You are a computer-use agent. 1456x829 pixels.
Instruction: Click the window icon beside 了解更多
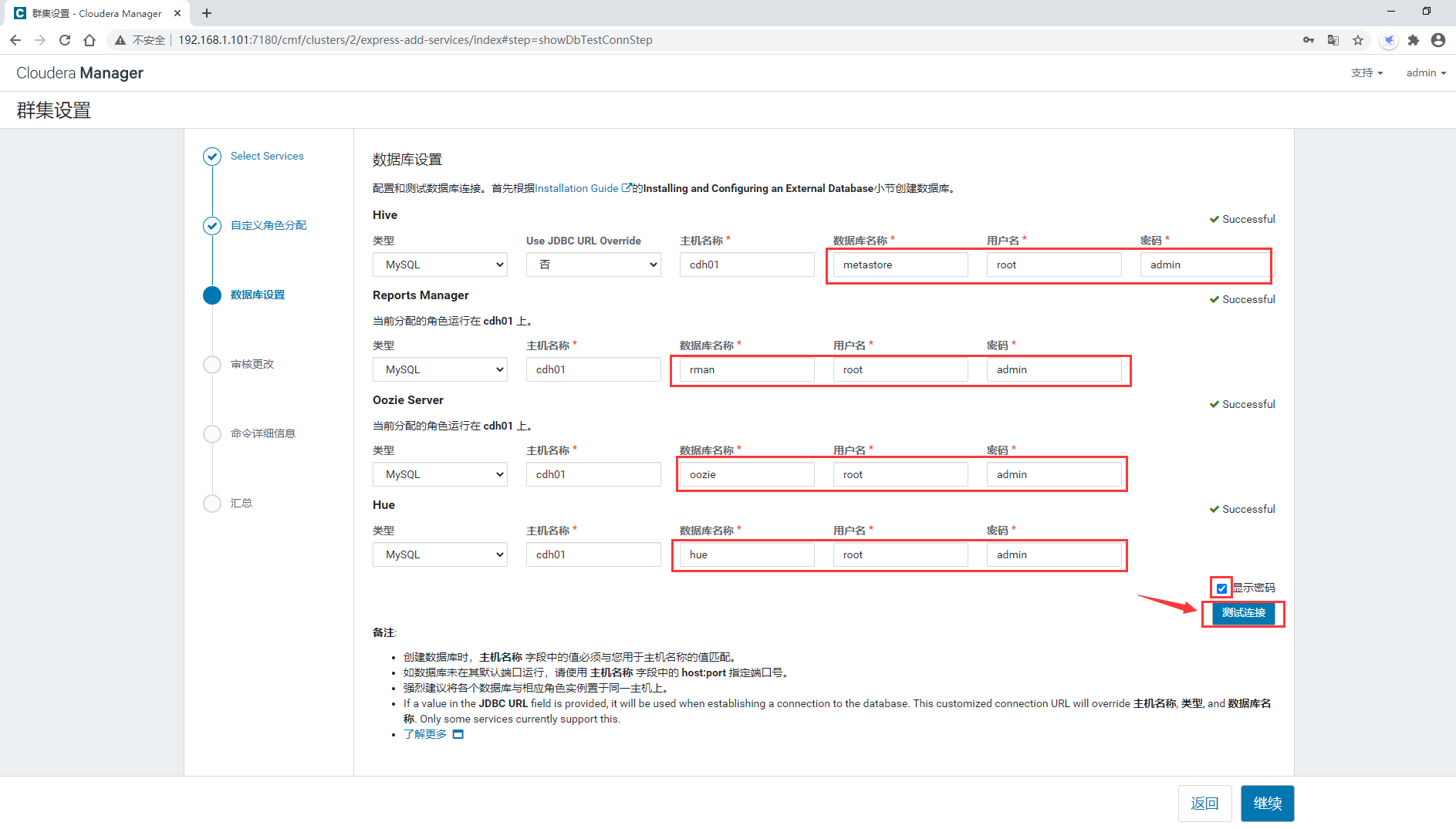458,734
